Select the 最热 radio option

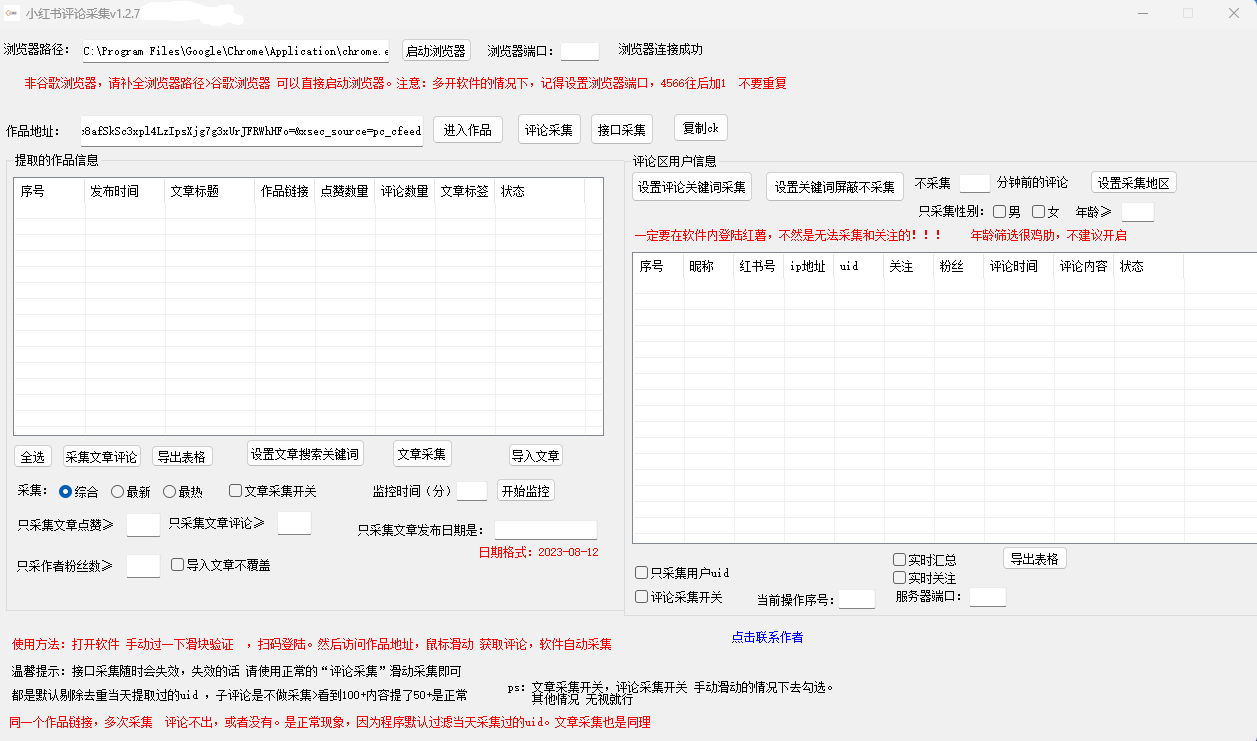coord(169,492)
